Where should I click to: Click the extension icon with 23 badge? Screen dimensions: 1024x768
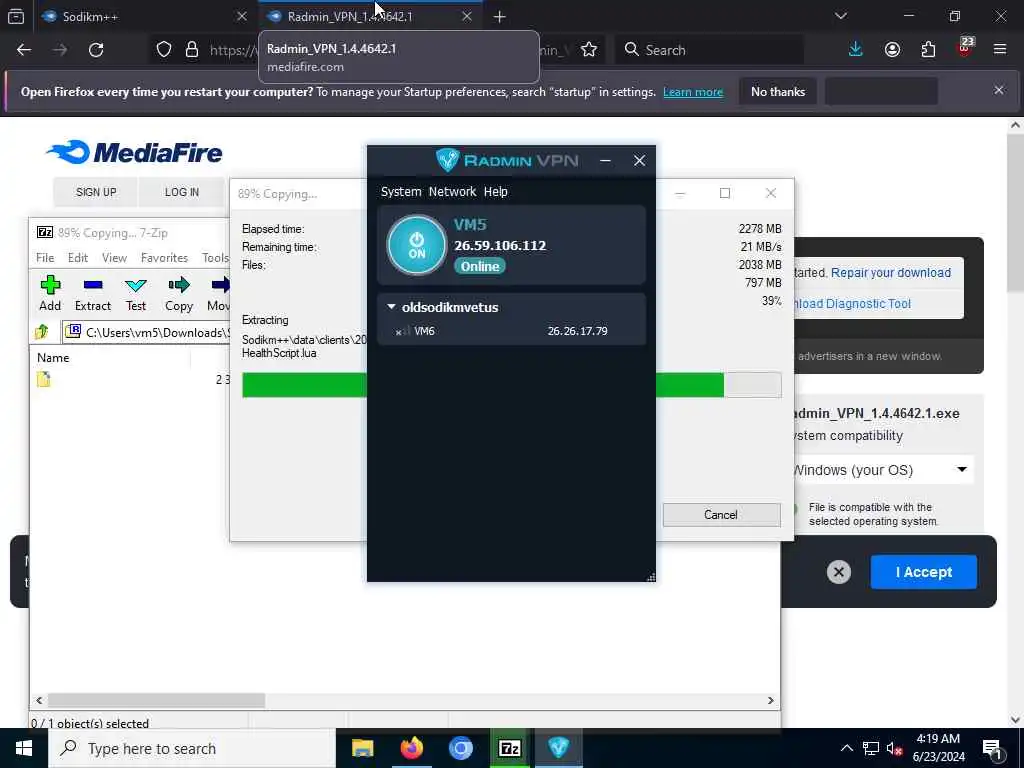965,48
